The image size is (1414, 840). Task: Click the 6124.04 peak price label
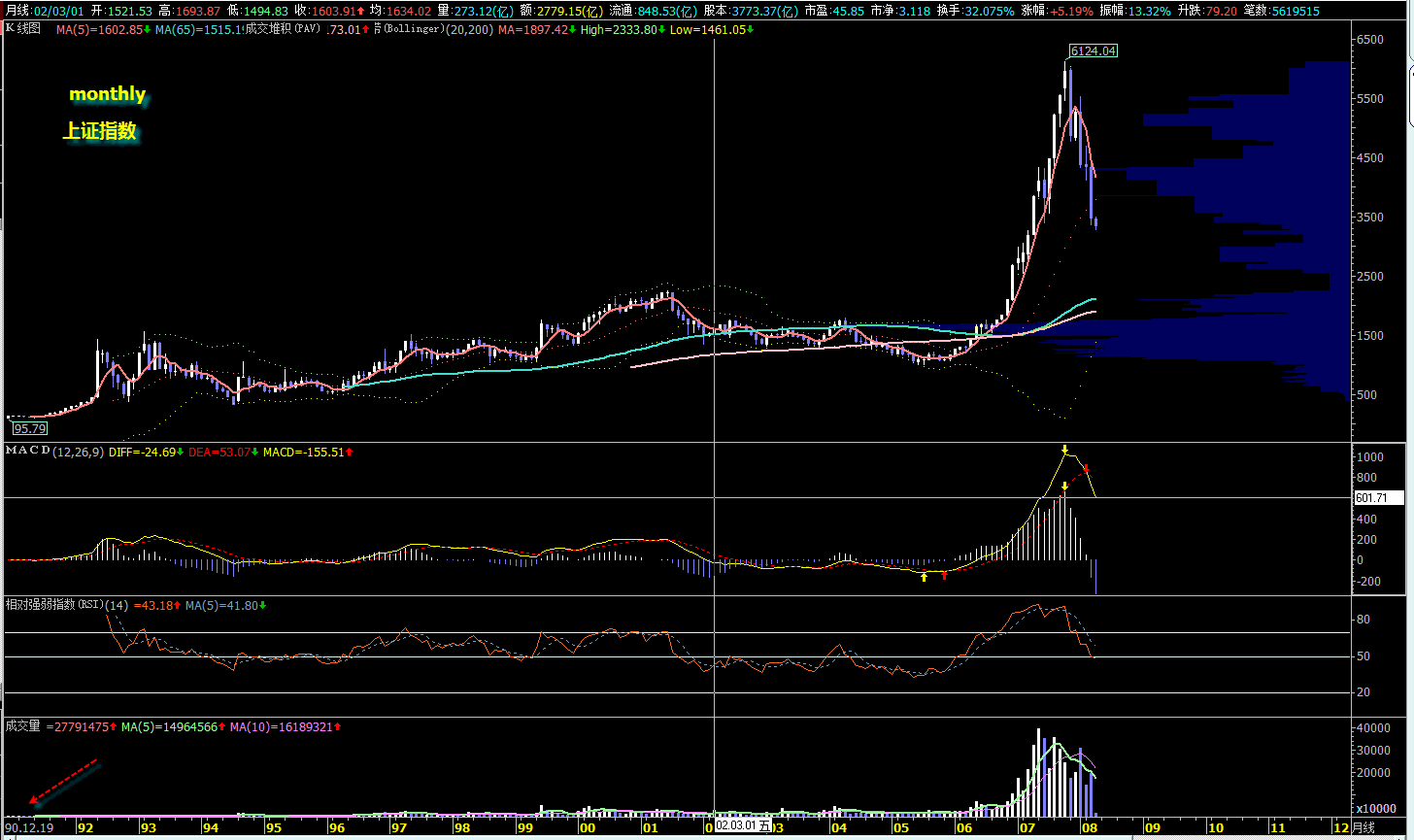1093,50
